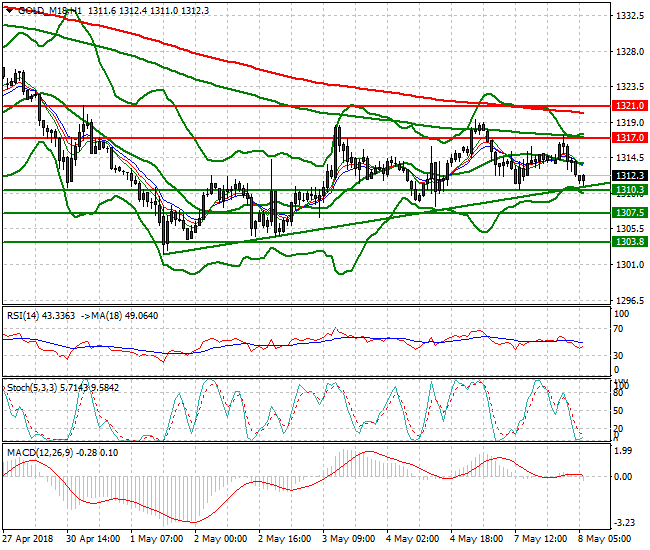Select the MACD(12,26,9) indicator label
This screenshot has width=650, height=550.
[40, 453]
